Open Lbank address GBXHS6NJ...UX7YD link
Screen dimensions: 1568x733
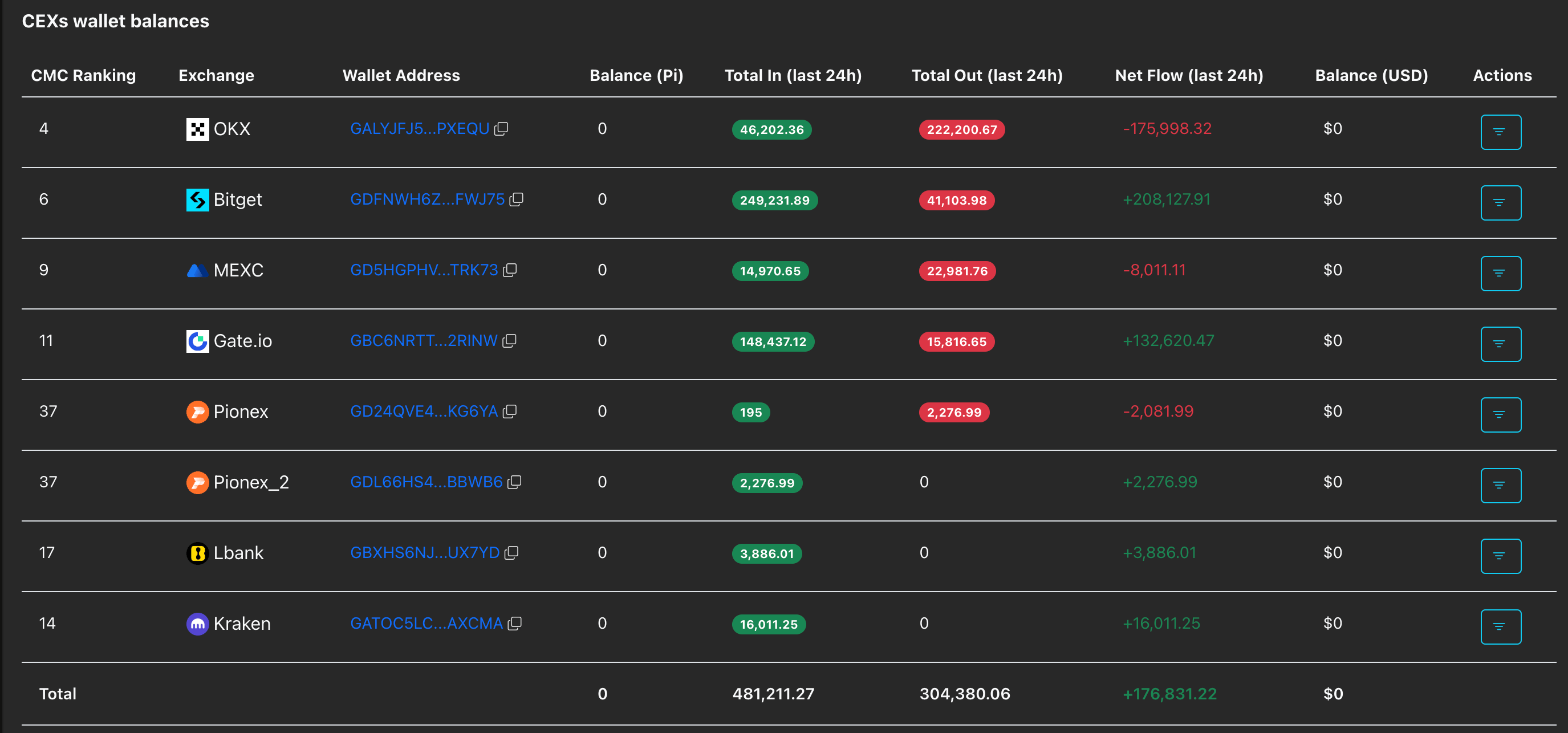(425, 553)
